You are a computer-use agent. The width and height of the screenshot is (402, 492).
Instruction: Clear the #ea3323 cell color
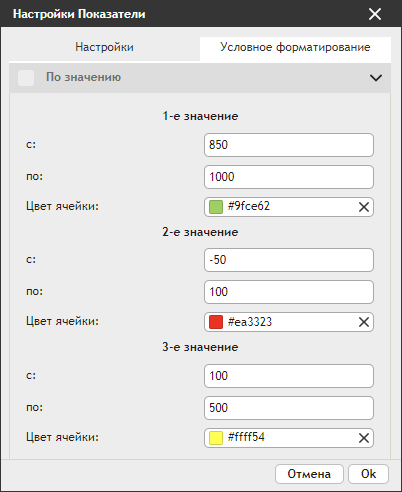coord(364,322)
